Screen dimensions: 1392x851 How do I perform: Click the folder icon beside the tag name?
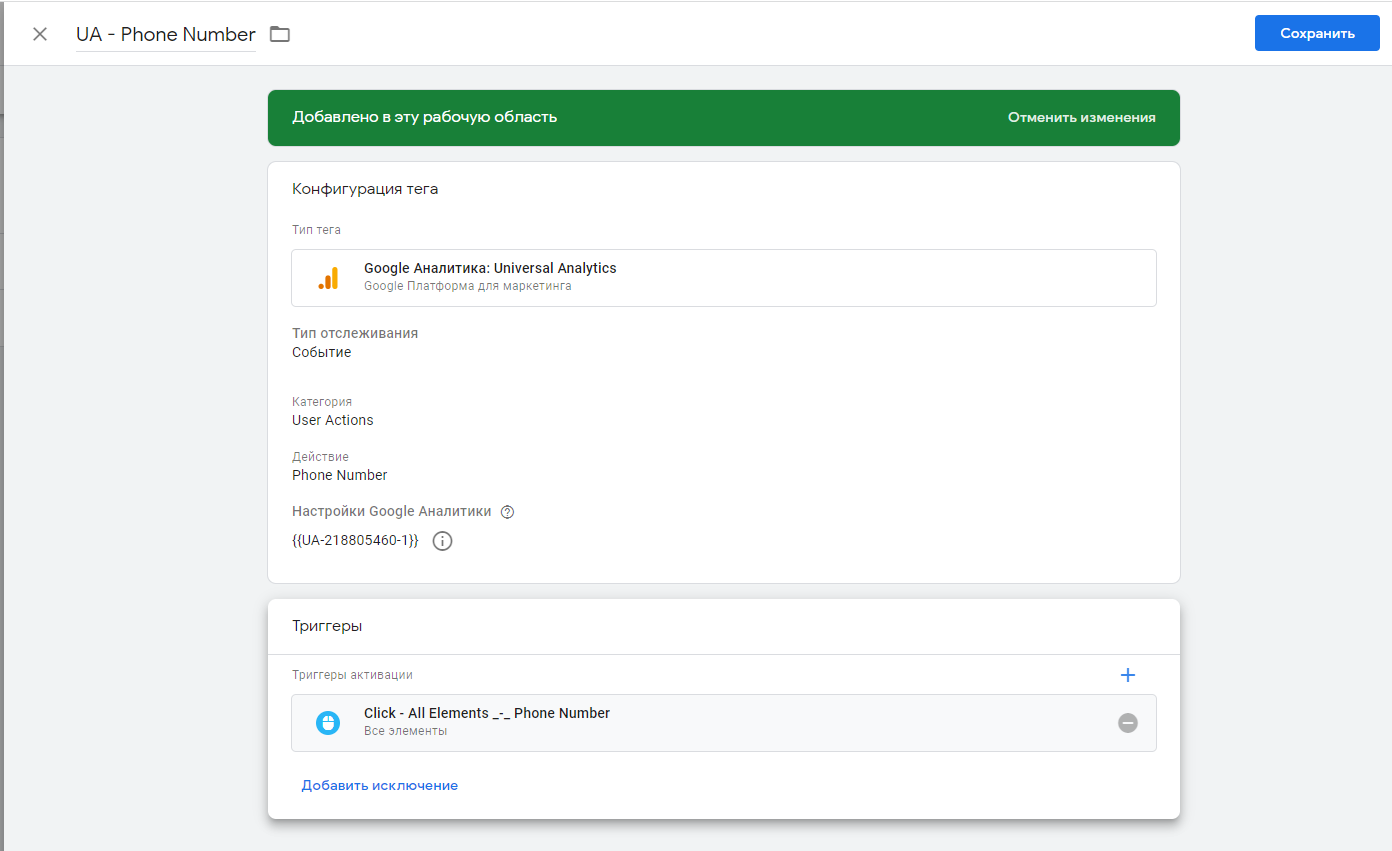point(280,34)
